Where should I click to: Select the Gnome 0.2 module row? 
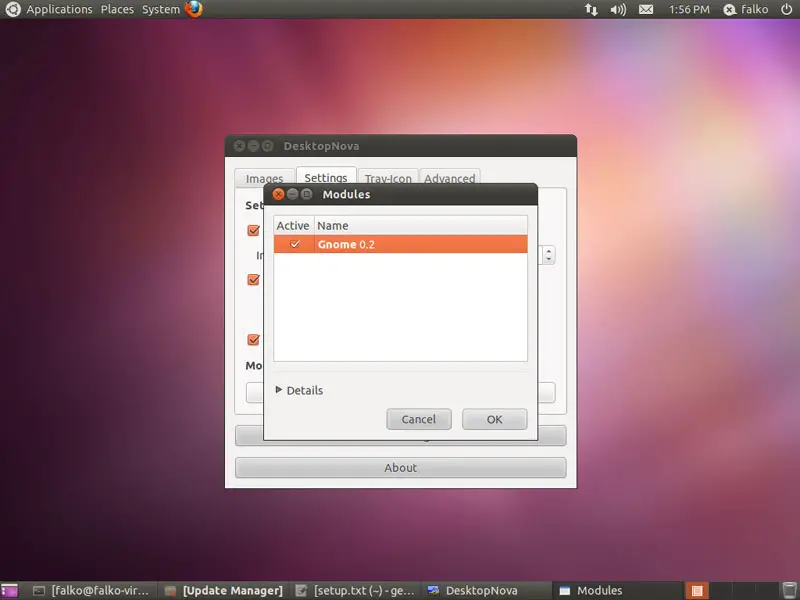pos(401,244)
